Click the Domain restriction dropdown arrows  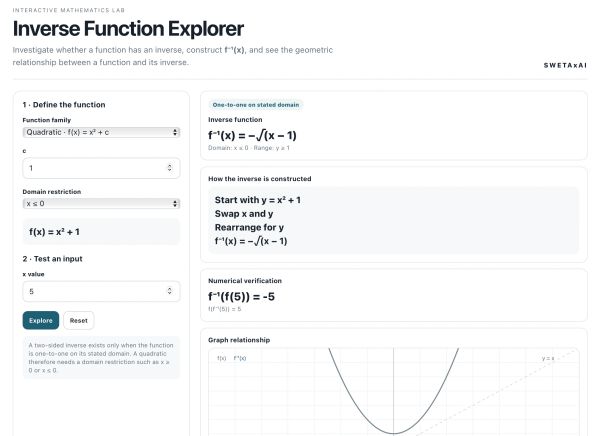pyautogui.click(x=175, y=204)
